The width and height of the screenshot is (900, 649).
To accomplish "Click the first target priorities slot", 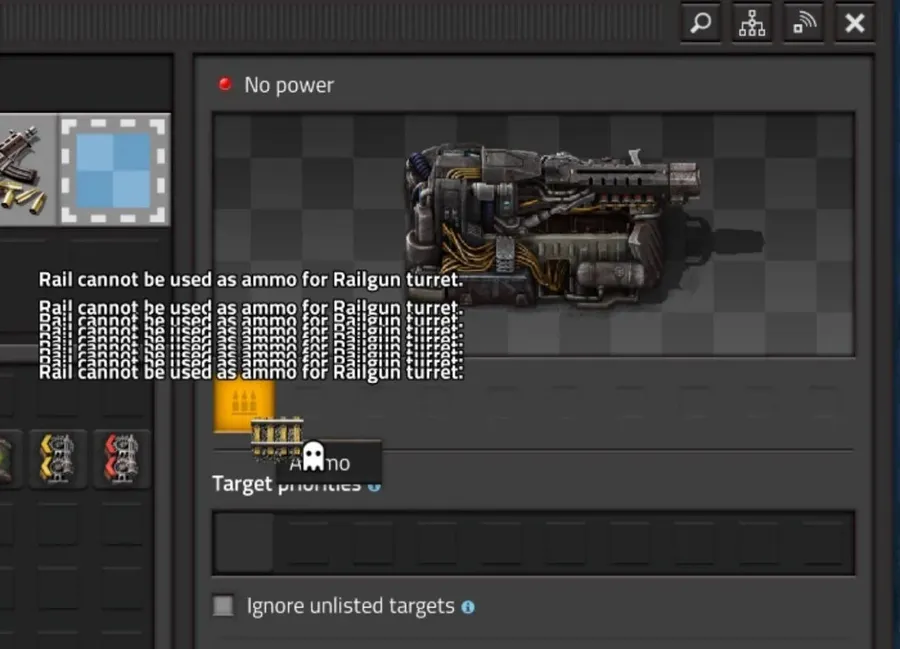I will point(243,543).
